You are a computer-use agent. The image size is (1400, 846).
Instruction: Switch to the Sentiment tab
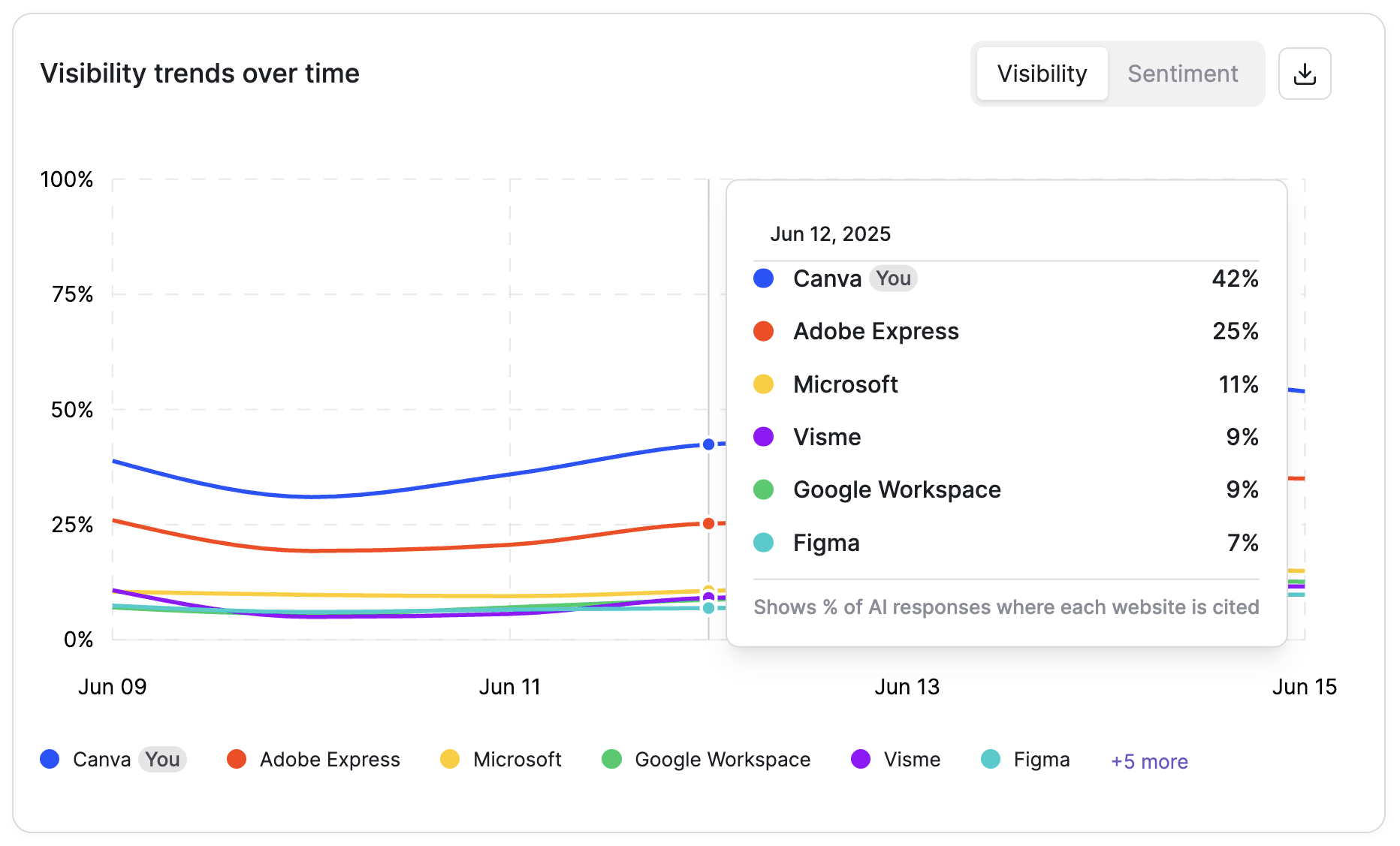point(1182,74)
